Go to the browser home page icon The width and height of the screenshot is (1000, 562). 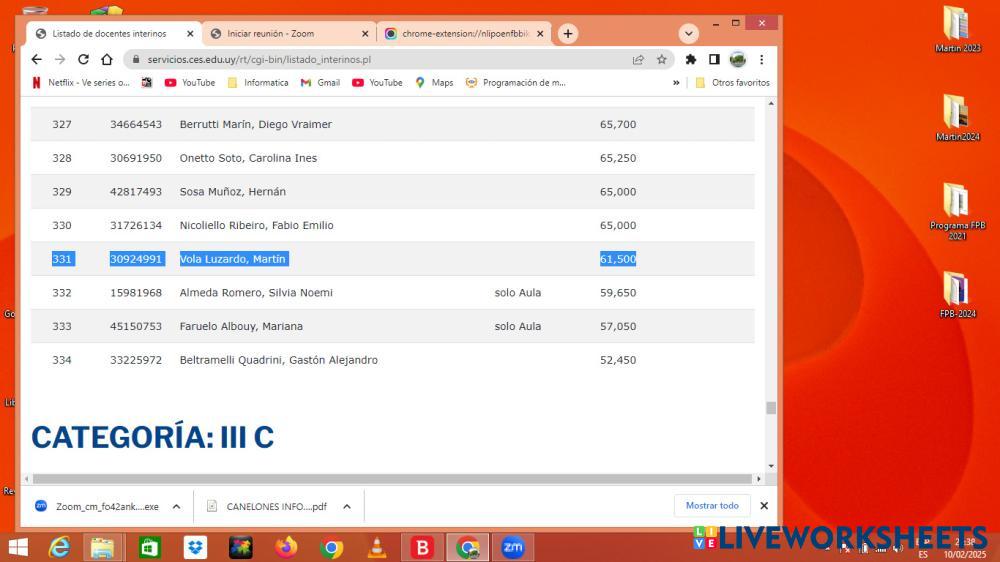[107, 59]
